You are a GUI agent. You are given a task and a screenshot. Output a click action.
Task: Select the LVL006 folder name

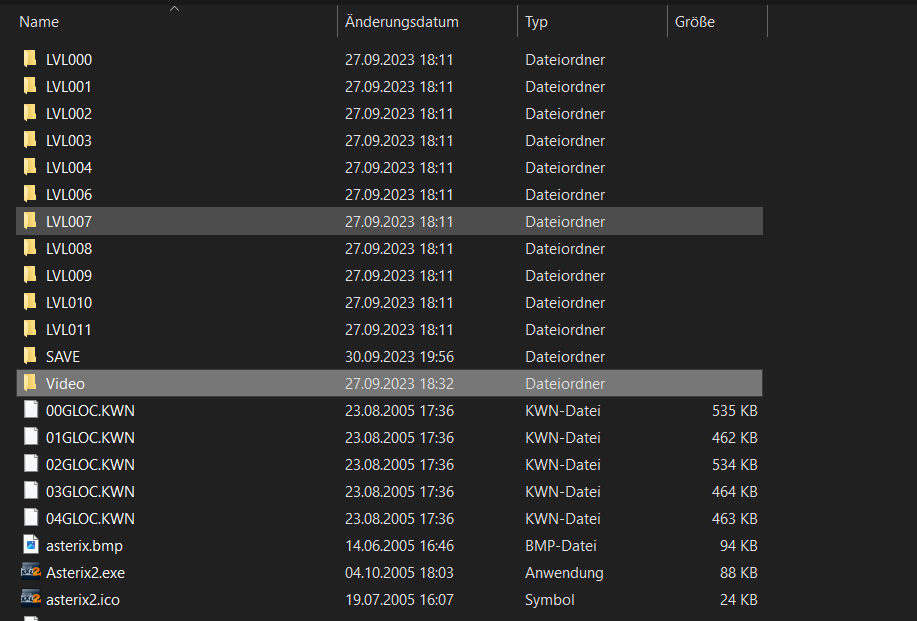tap(69, 195)
